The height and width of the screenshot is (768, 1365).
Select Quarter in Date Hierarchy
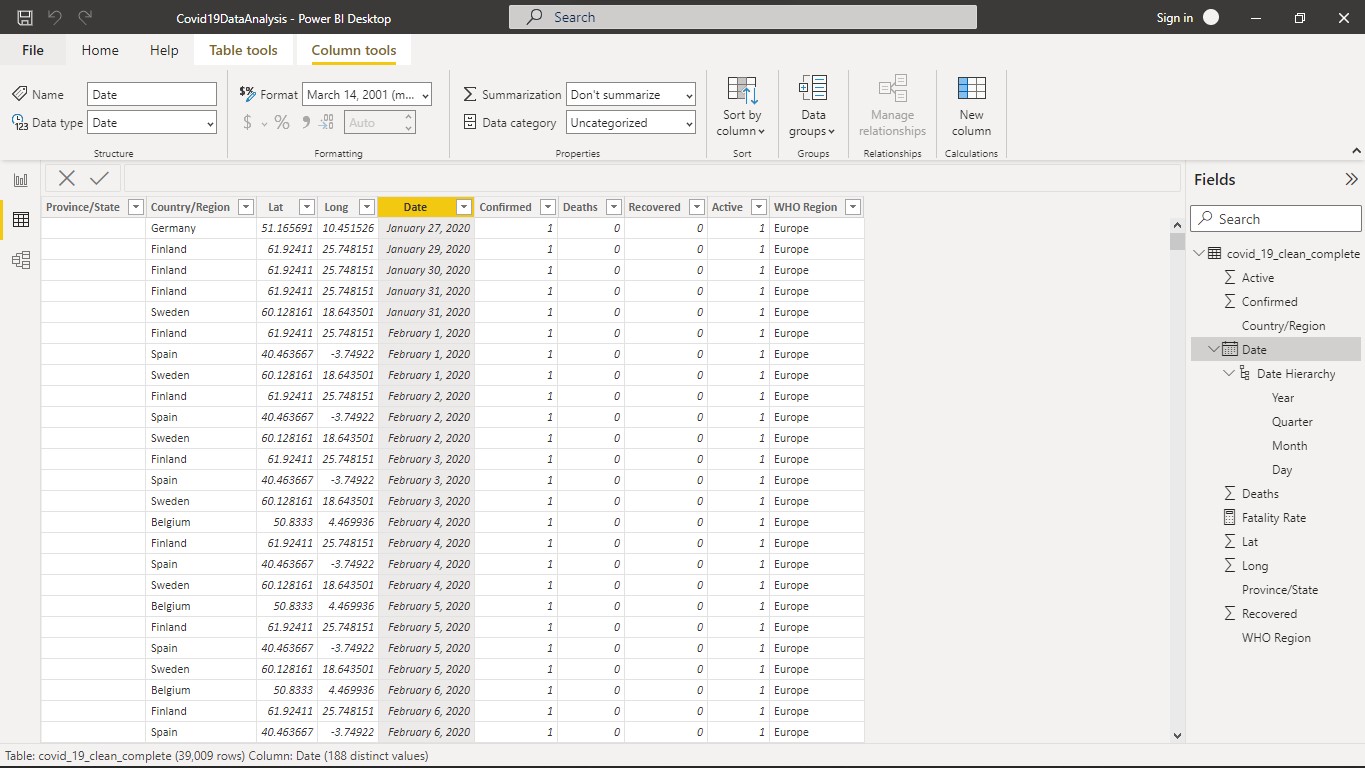1292,421
